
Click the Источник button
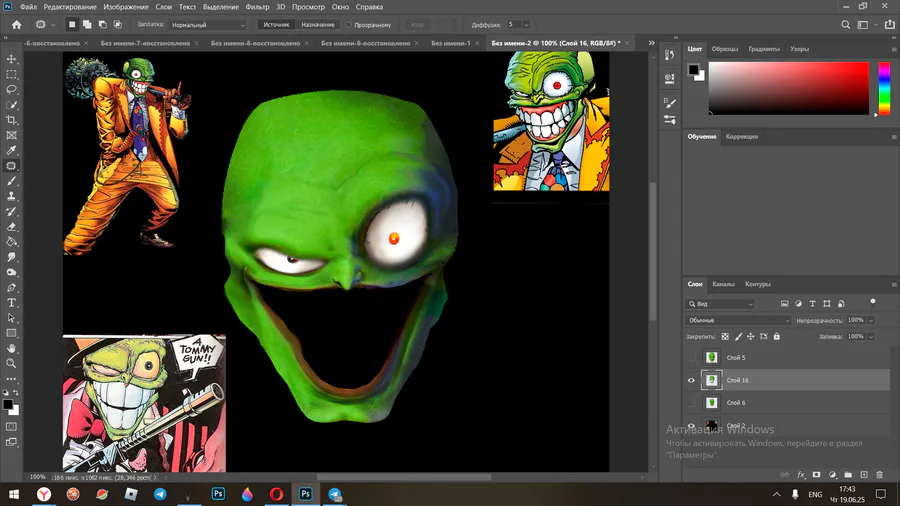(276, 25)
